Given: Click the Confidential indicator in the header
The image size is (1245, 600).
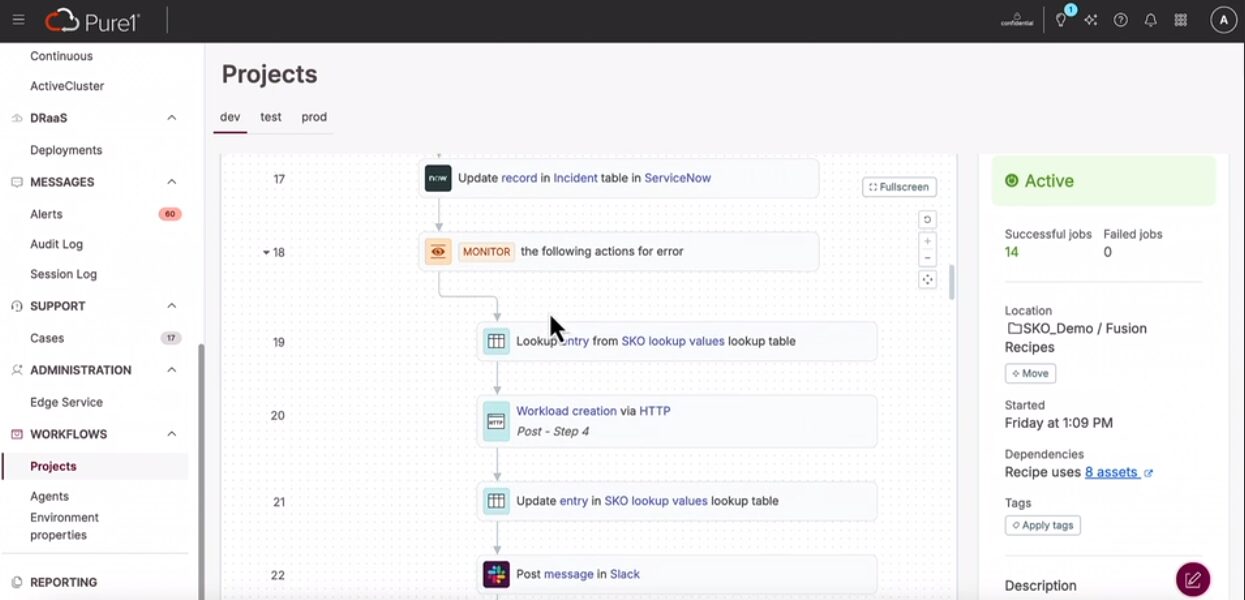Looking at the screenshot, I should point(1016,20).
